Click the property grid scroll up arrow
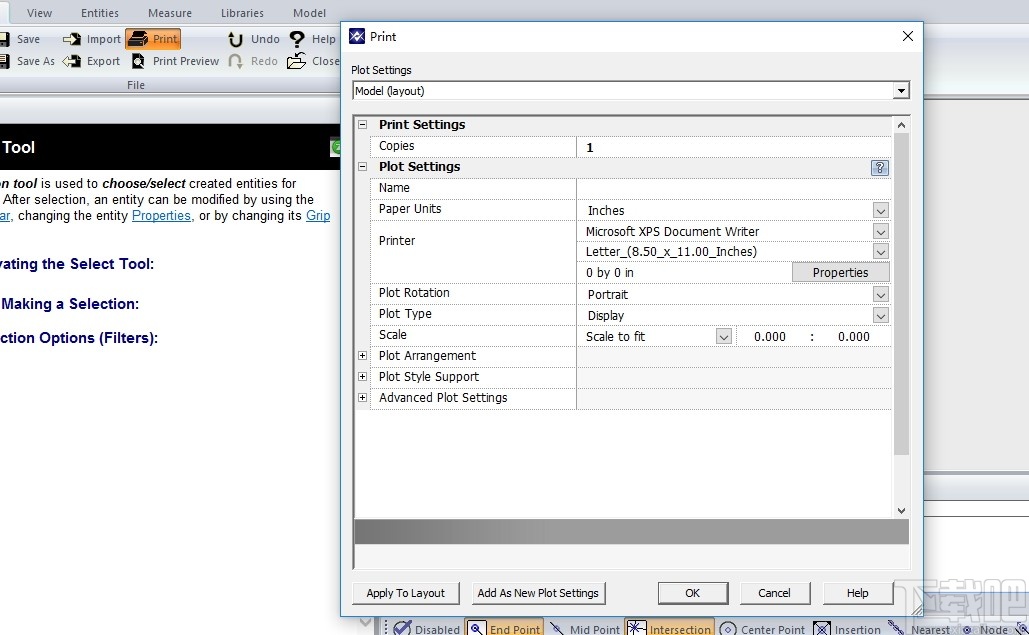 click(x=901, y=125)
